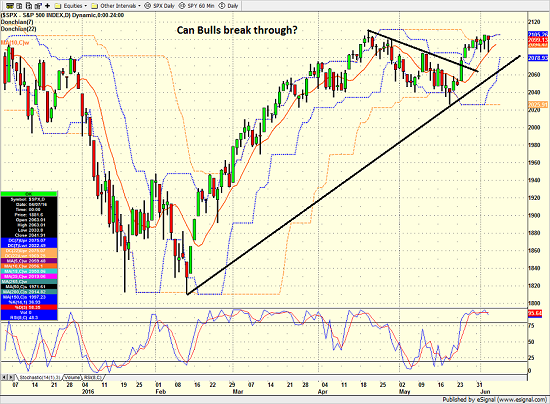The height and width of the screenshot is (404, 550).
Task: Click the red stochastic value marker on right axis
Action: click(x=535, y=313)
